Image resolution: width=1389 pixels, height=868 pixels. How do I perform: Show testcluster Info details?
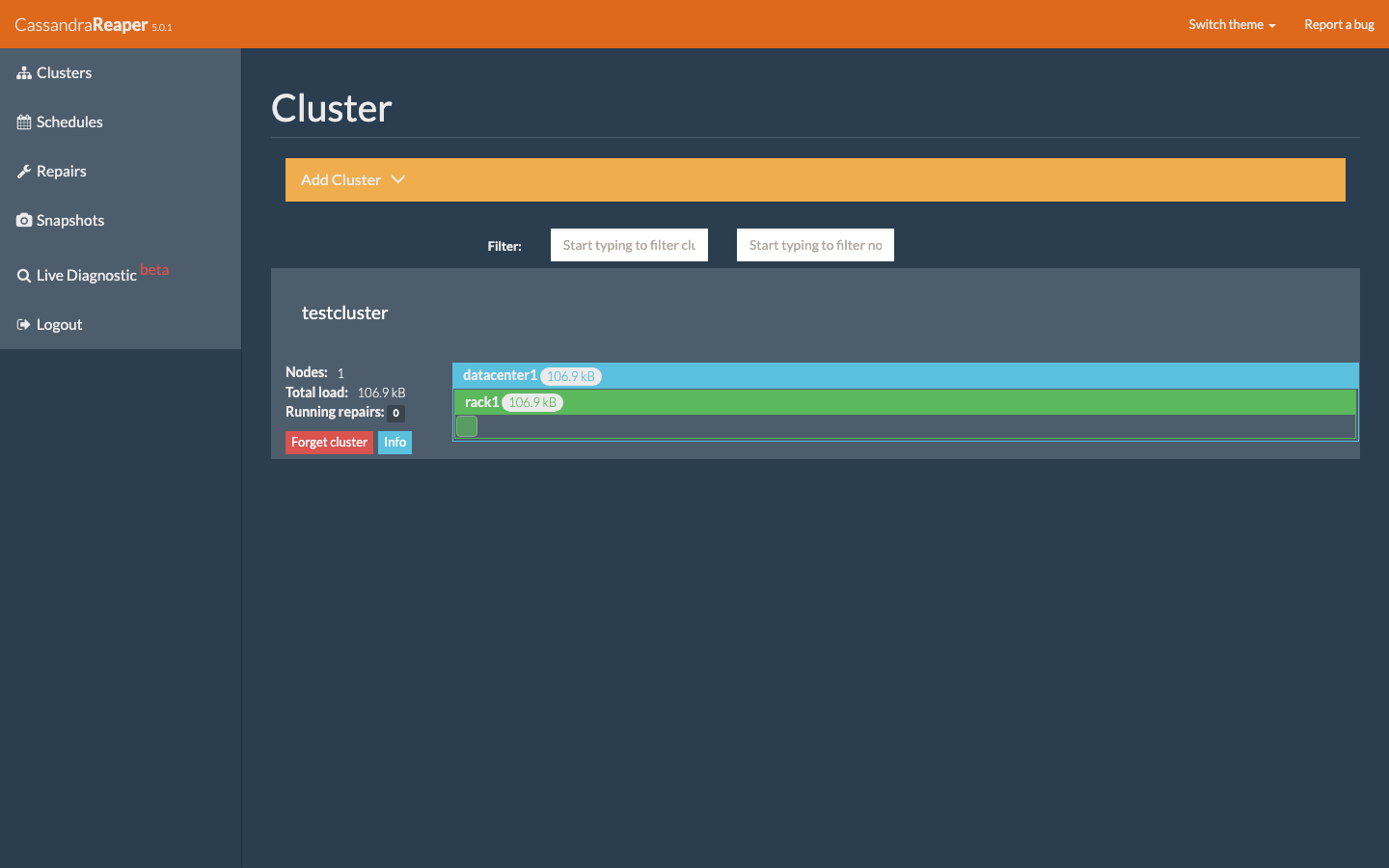tap(395, 443)
